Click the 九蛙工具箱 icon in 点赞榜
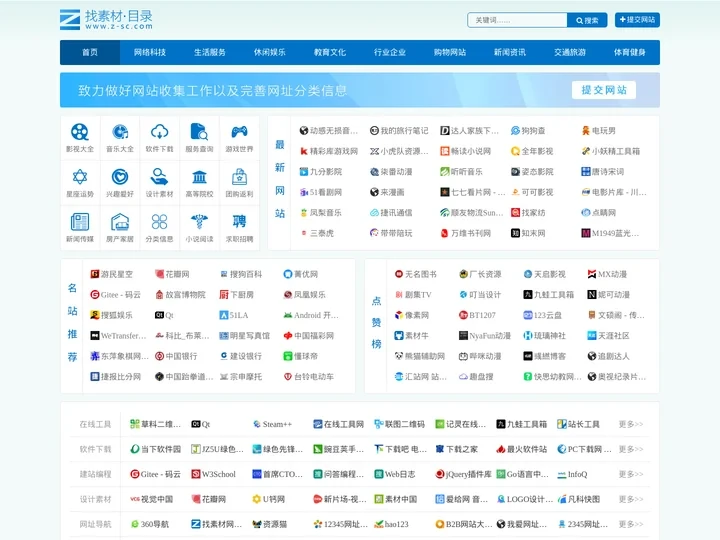Screen dimensions: 720x540 coord(528,295)
